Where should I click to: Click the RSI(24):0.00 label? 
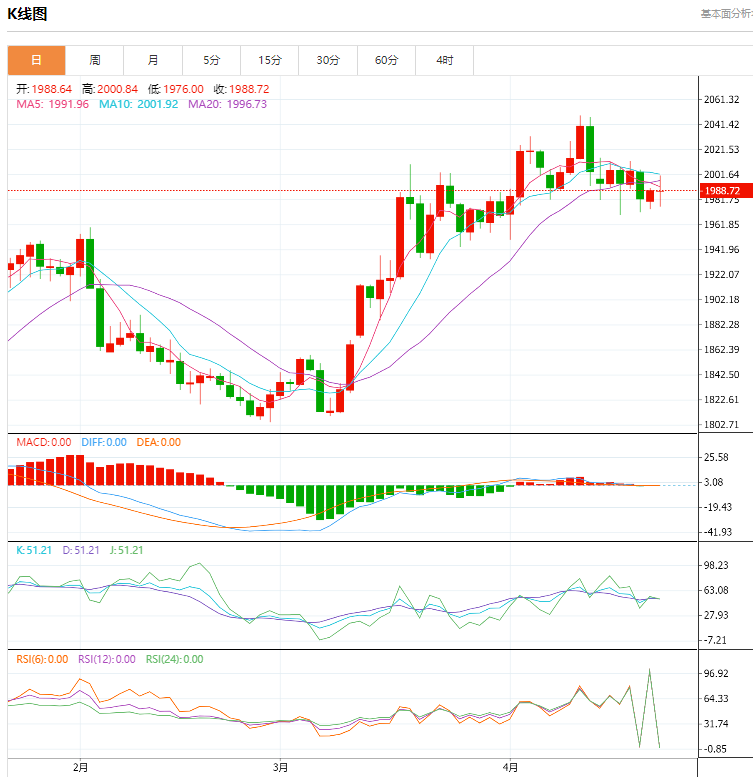point(174,659)
